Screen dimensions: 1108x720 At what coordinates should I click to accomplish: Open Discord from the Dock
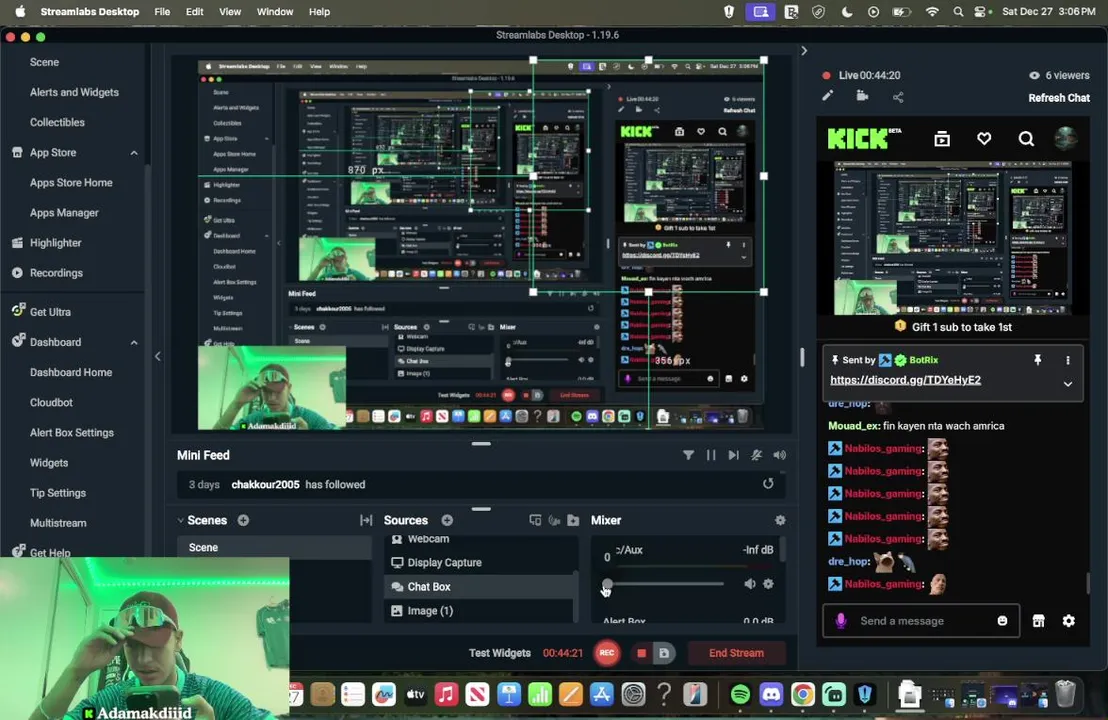tap(771, 695)
